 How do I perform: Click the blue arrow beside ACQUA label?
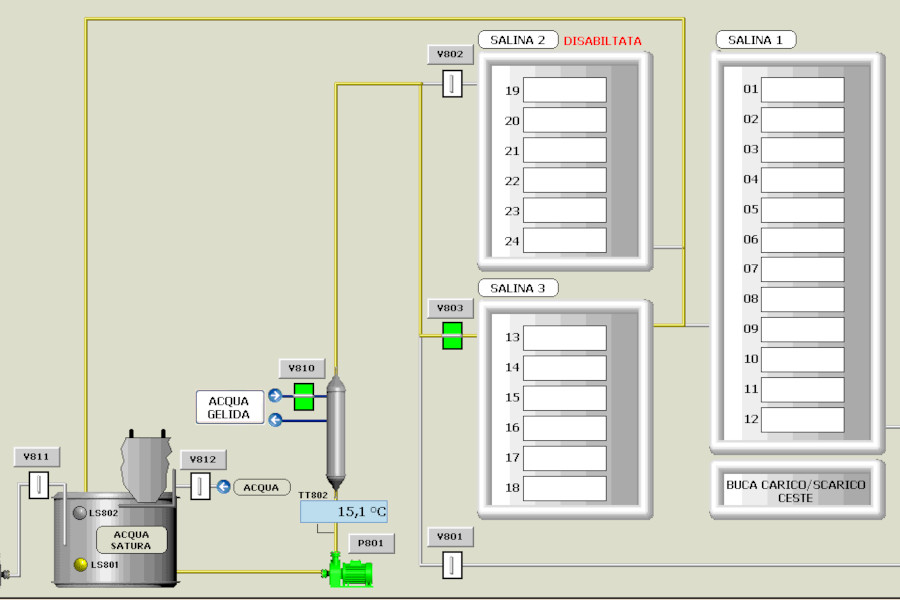223,487
